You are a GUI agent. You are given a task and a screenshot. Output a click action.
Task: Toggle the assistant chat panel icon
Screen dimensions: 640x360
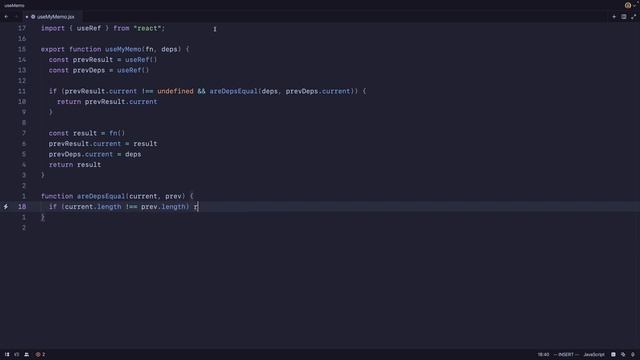click(x=623, y=354)
